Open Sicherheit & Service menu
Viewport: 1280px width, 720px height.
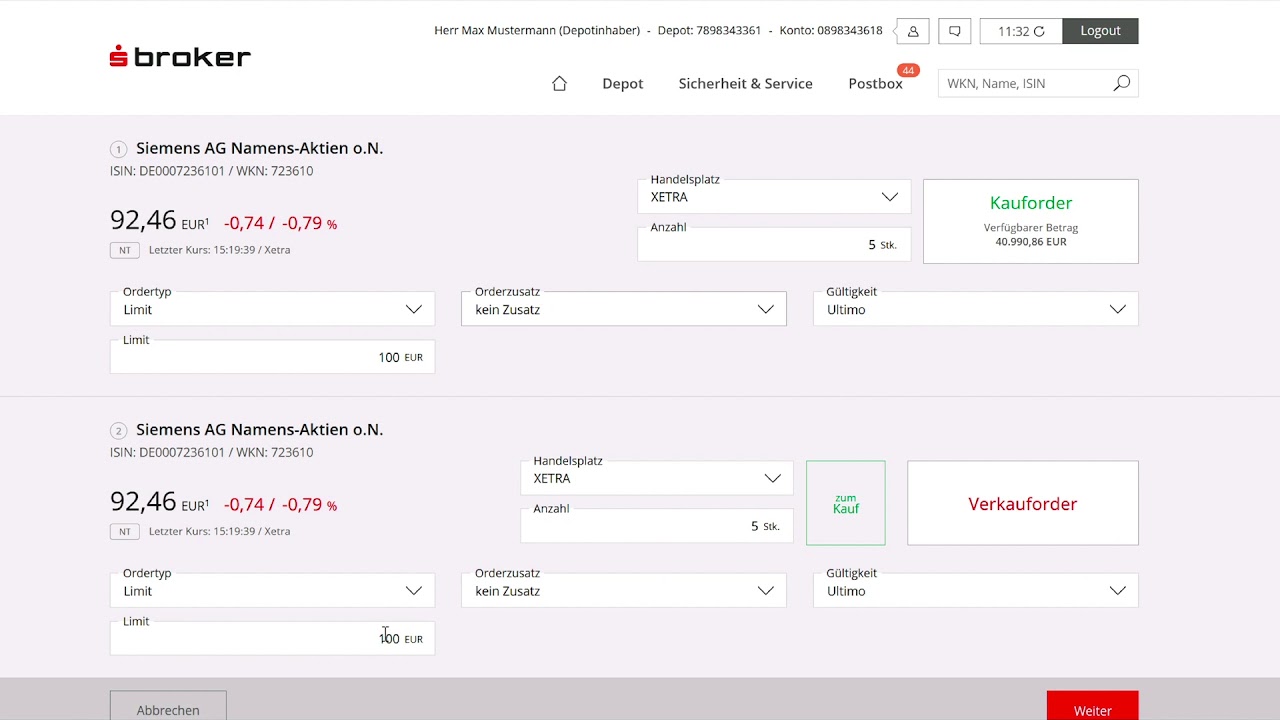pyautogui.click(x=745, y=84)
